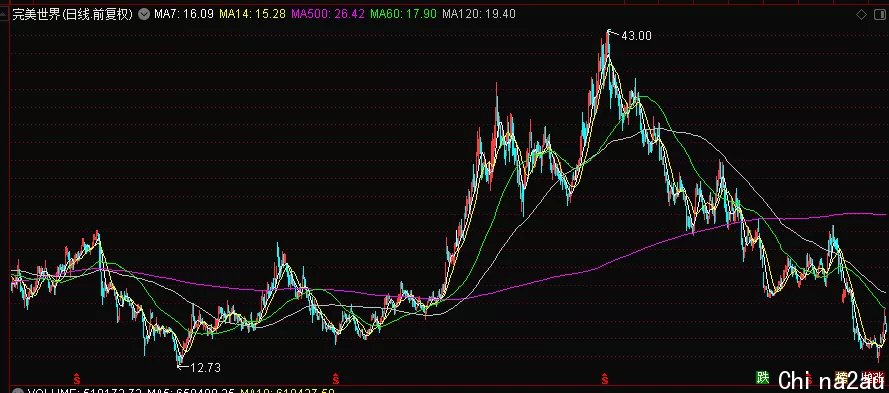Select the green MA60: 17.90 label
Viewport: 889px width, 393px height.
(x=404, y=14)
